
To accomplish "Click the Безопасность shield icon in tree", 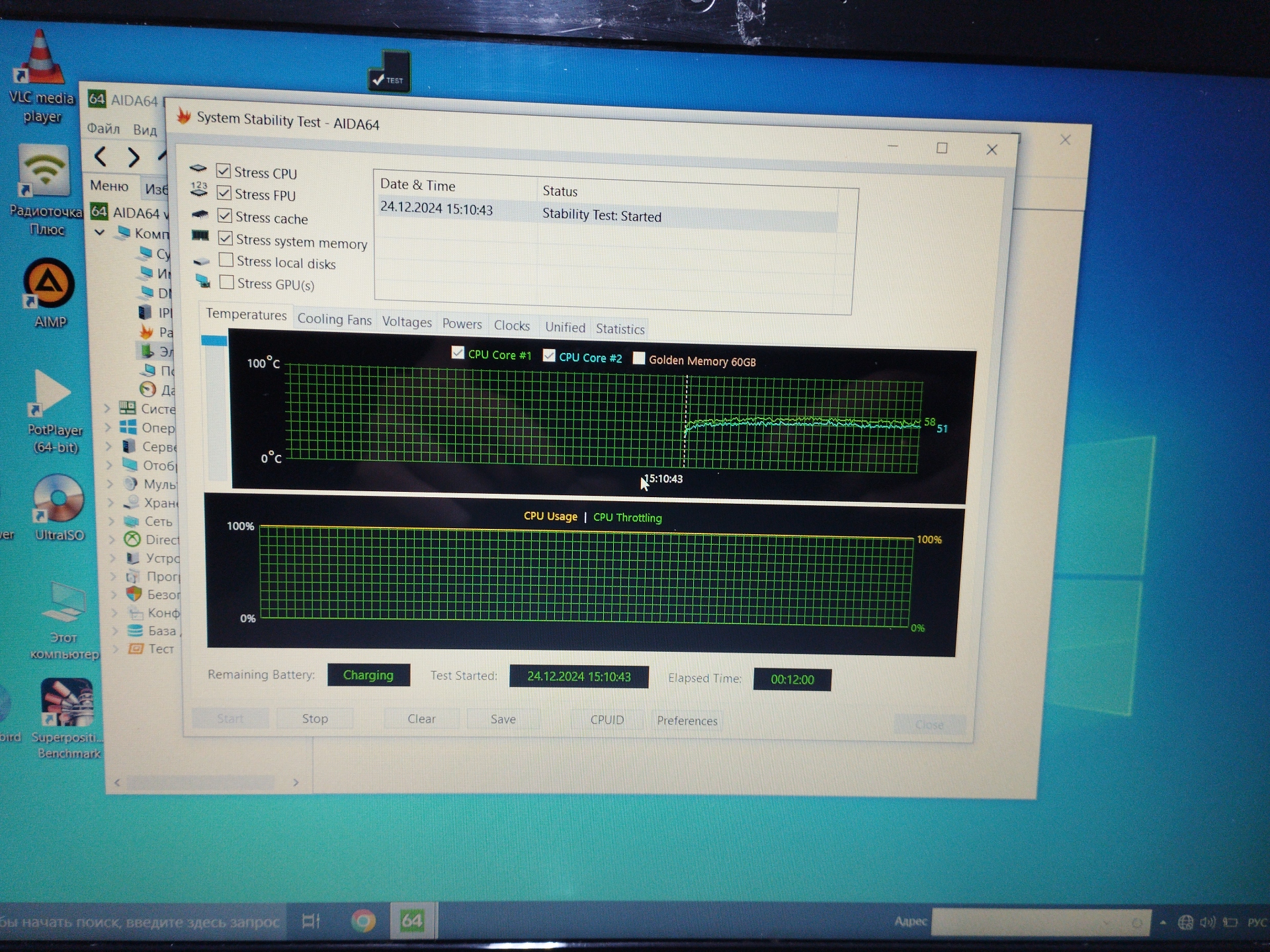I will (134, 594).
